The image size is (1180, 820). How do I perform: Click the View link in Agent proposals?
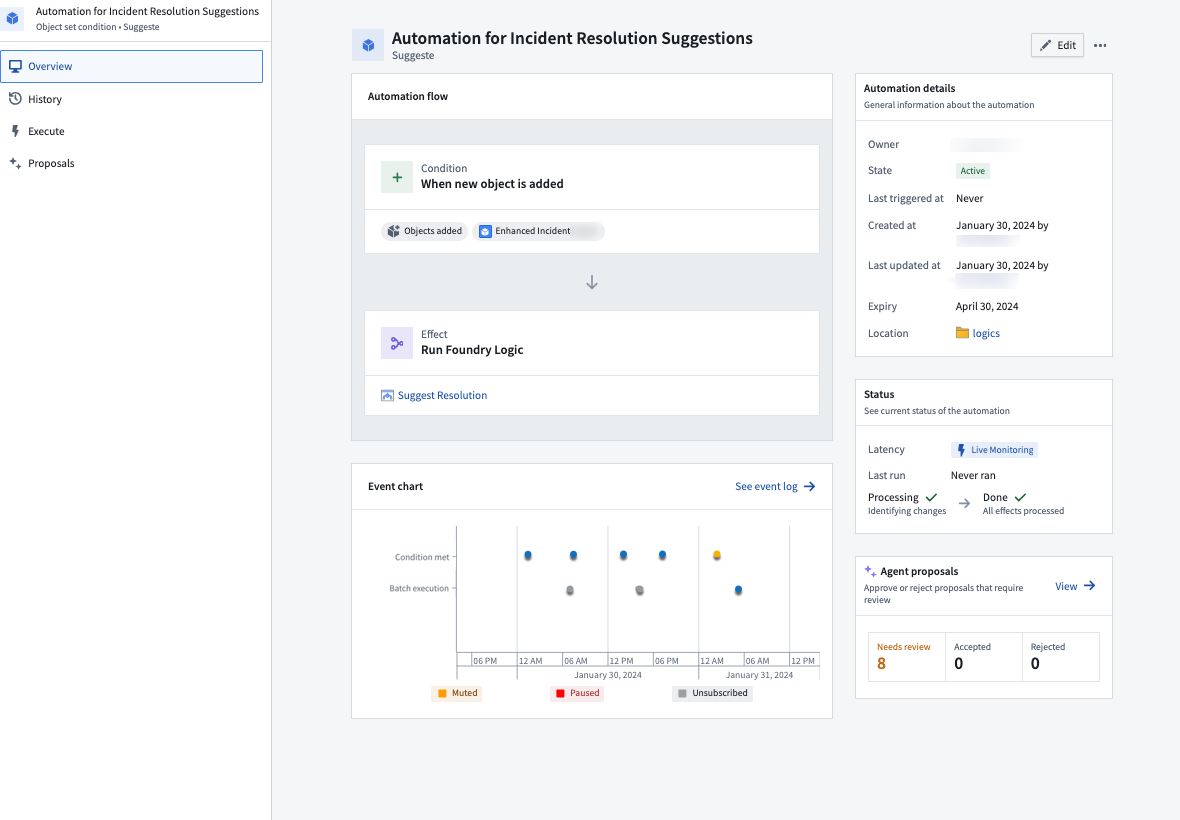point(1066,586)
